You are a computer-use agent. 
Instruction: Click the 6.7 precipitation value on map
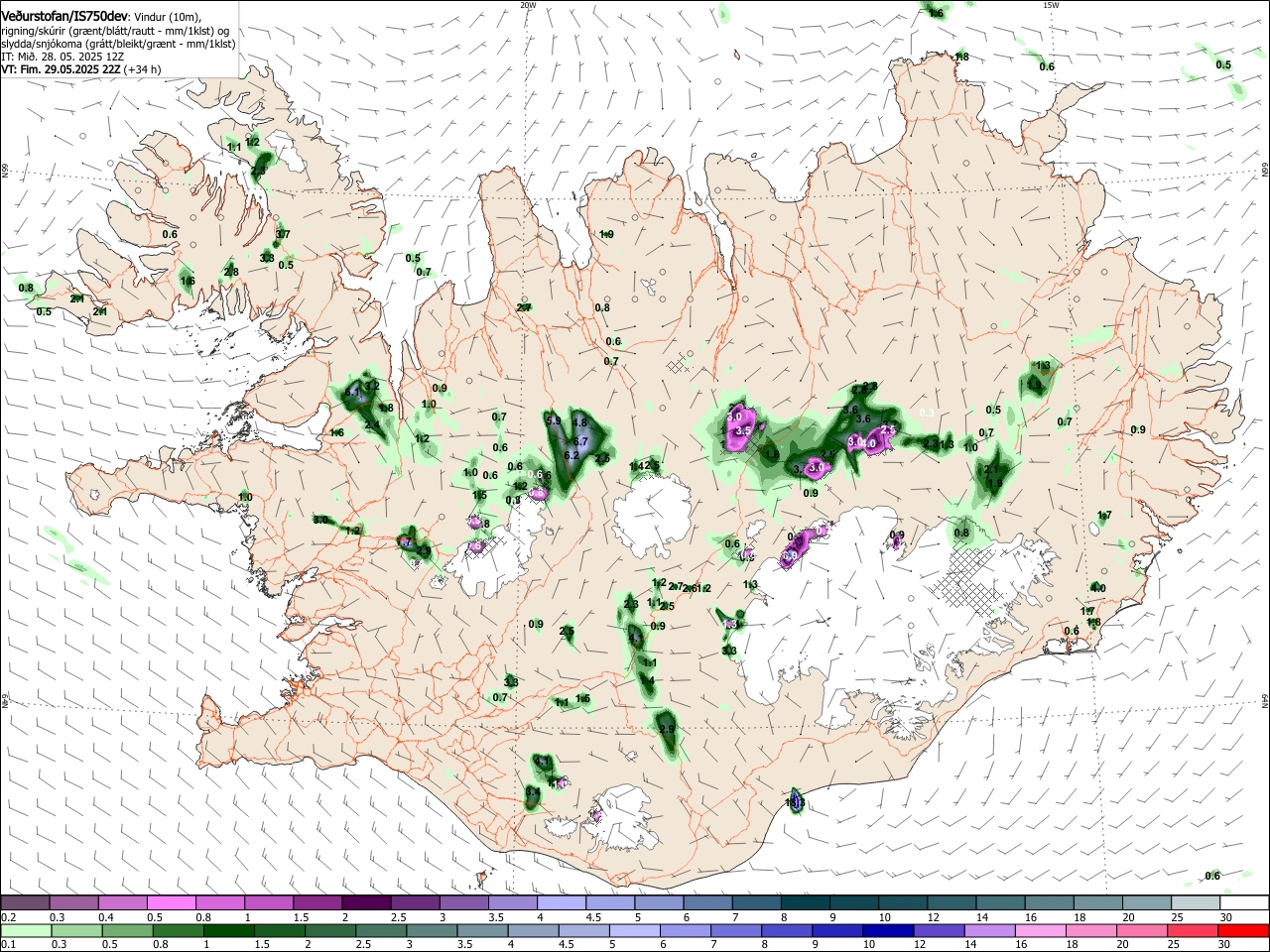(581, 441)
